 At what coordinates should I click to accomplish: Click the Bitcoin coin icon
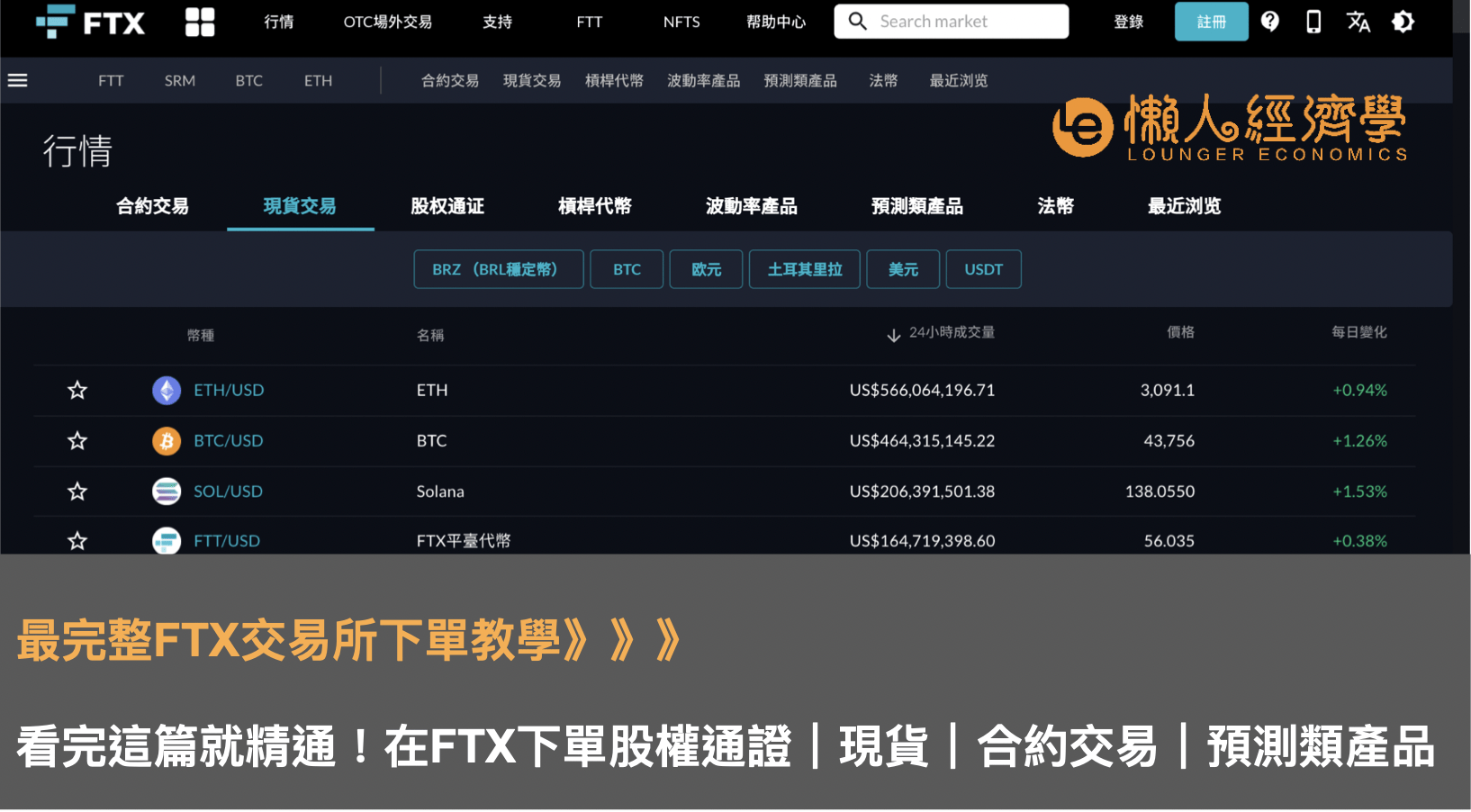point(167,440)
